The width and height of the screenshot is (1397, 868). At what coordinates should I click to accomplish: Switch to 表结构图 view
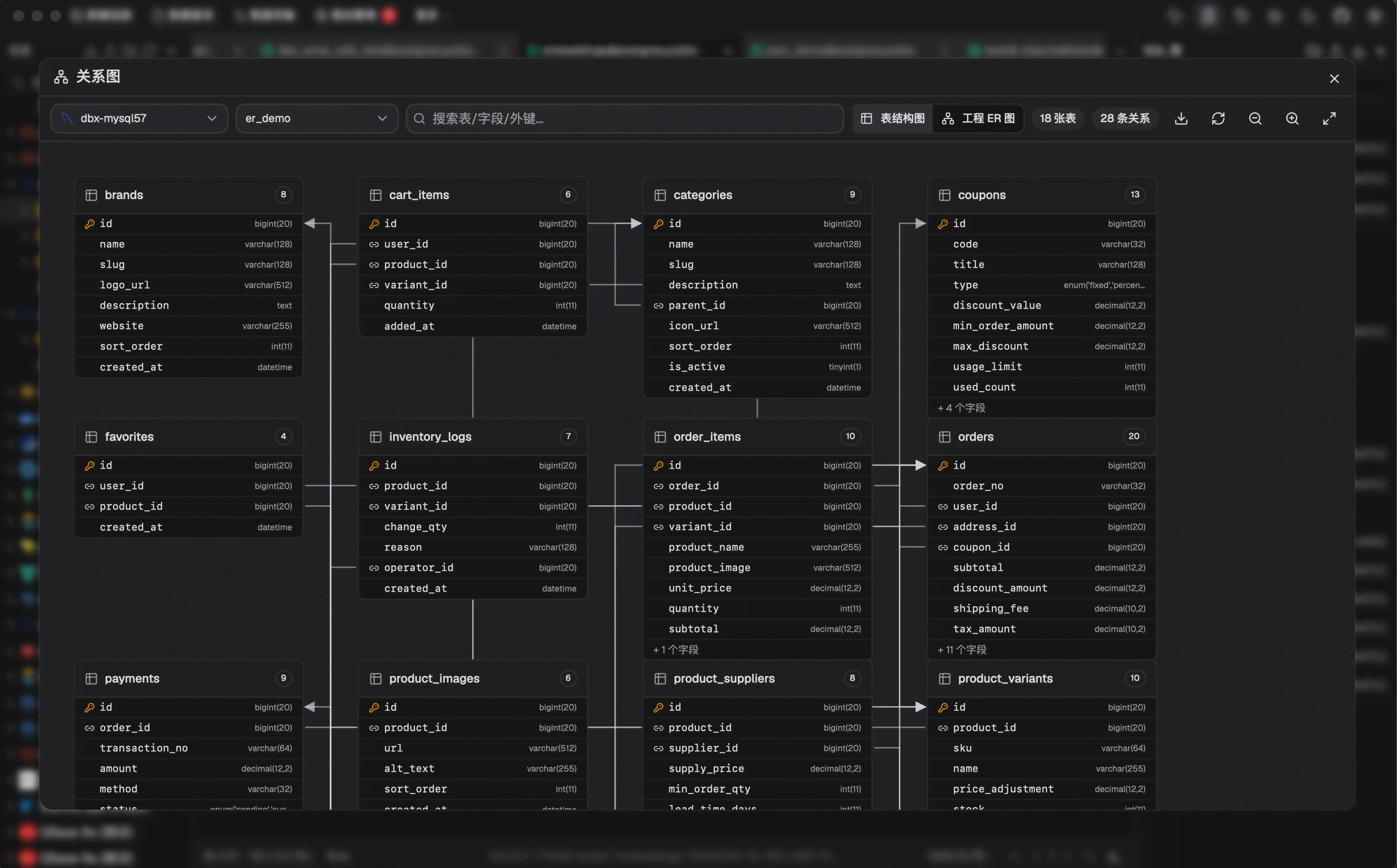(893, 118)
